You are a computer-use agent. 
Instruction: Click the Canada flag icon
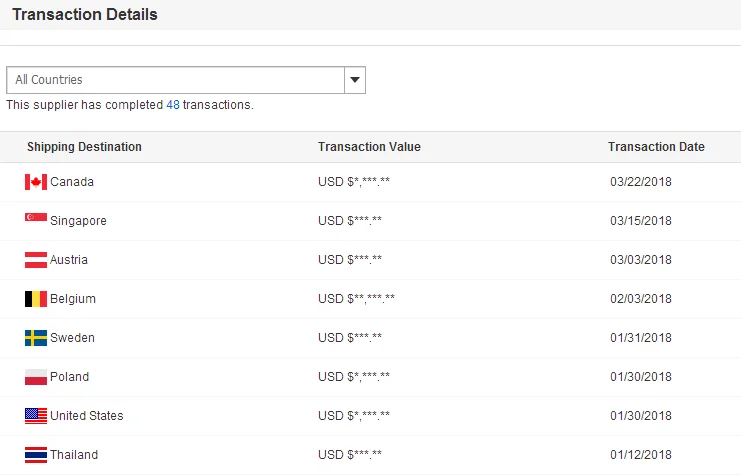36,182
